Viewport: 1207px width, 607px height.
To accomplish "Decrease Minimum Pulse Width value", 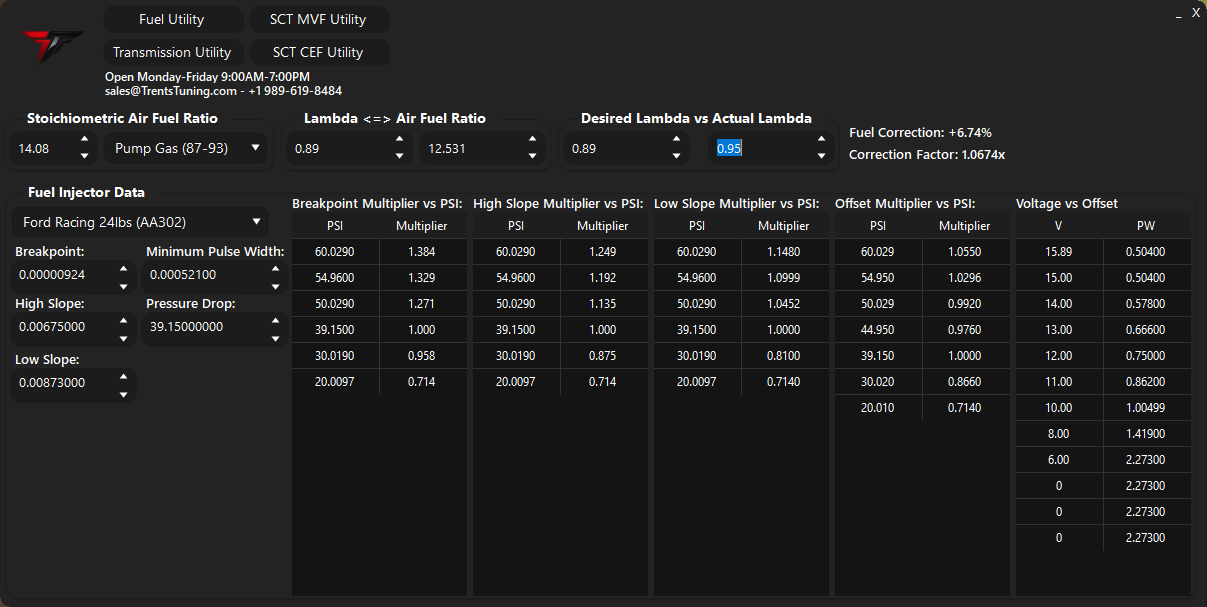I will [x=277, y=285].
